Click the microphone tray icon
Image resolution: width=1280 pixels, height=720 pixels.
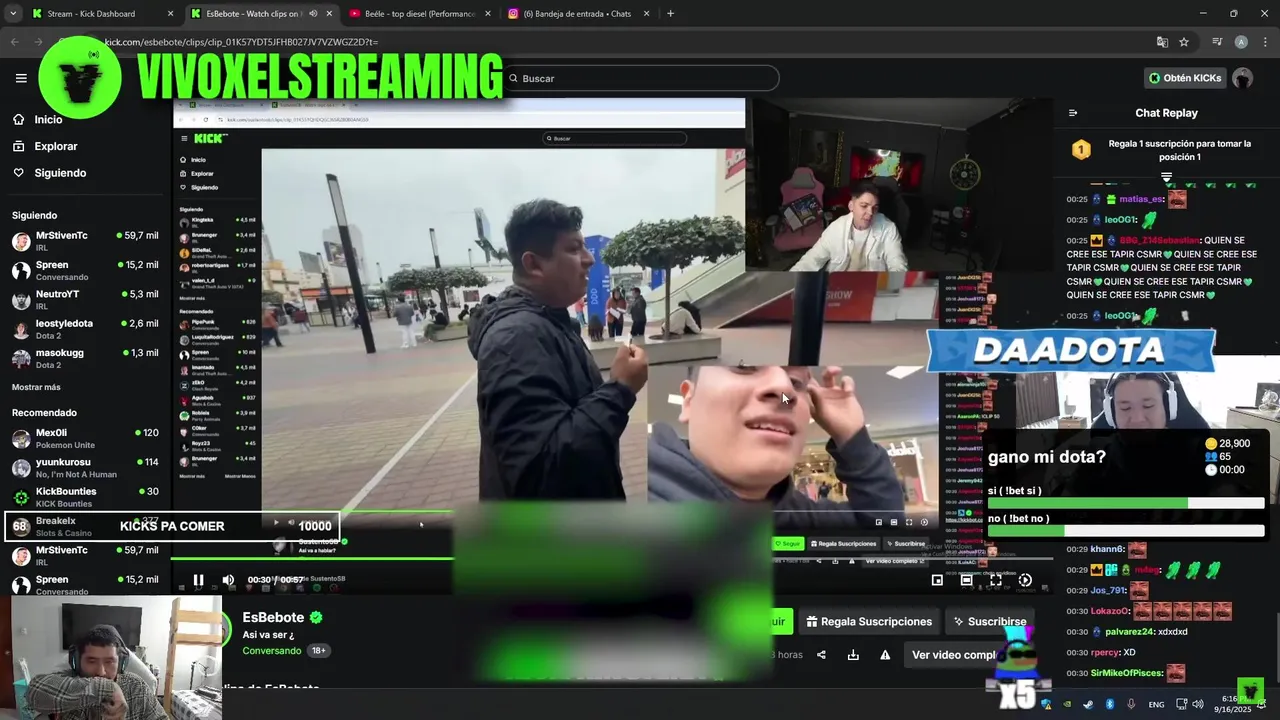coord(1131,704)
